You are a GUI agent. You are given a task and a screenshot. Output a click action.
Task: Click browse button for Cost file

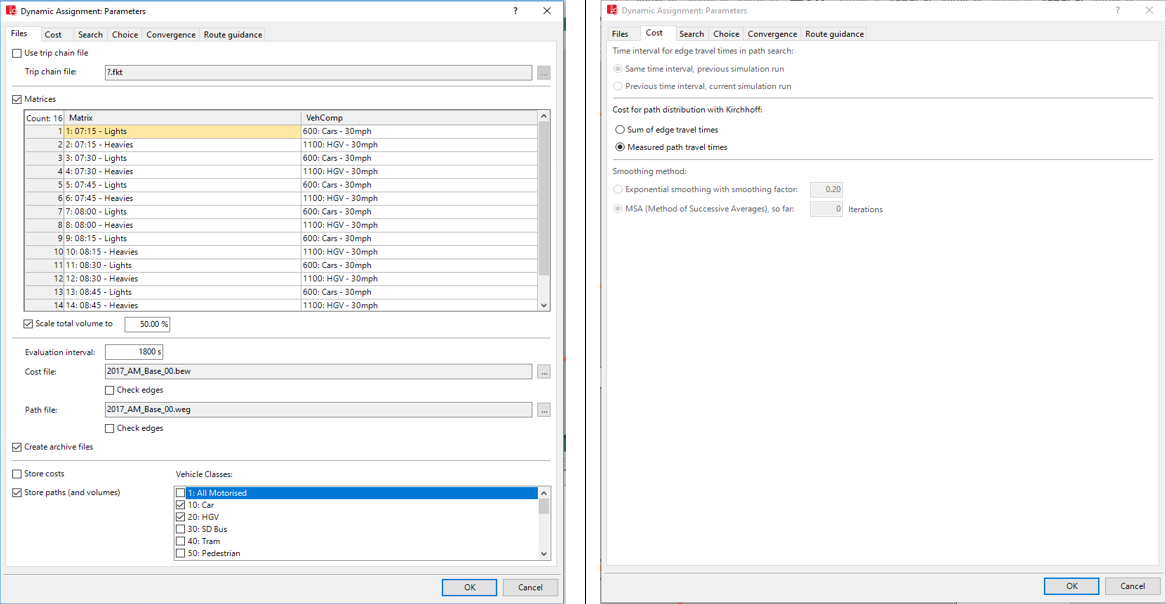(x=544, y=371)
